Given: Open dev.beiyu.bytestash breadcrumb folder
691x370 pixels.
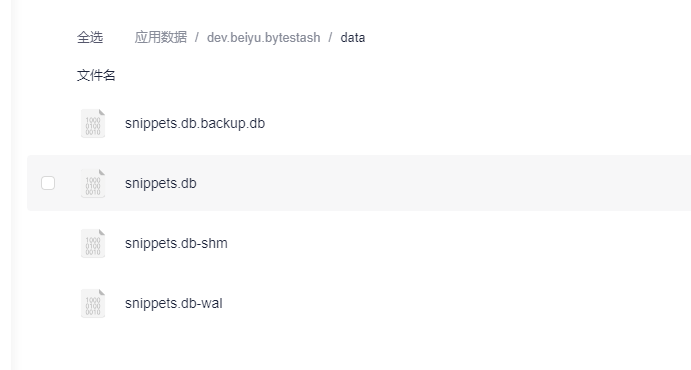Looking at the screenshot, I should pos(264,37).
